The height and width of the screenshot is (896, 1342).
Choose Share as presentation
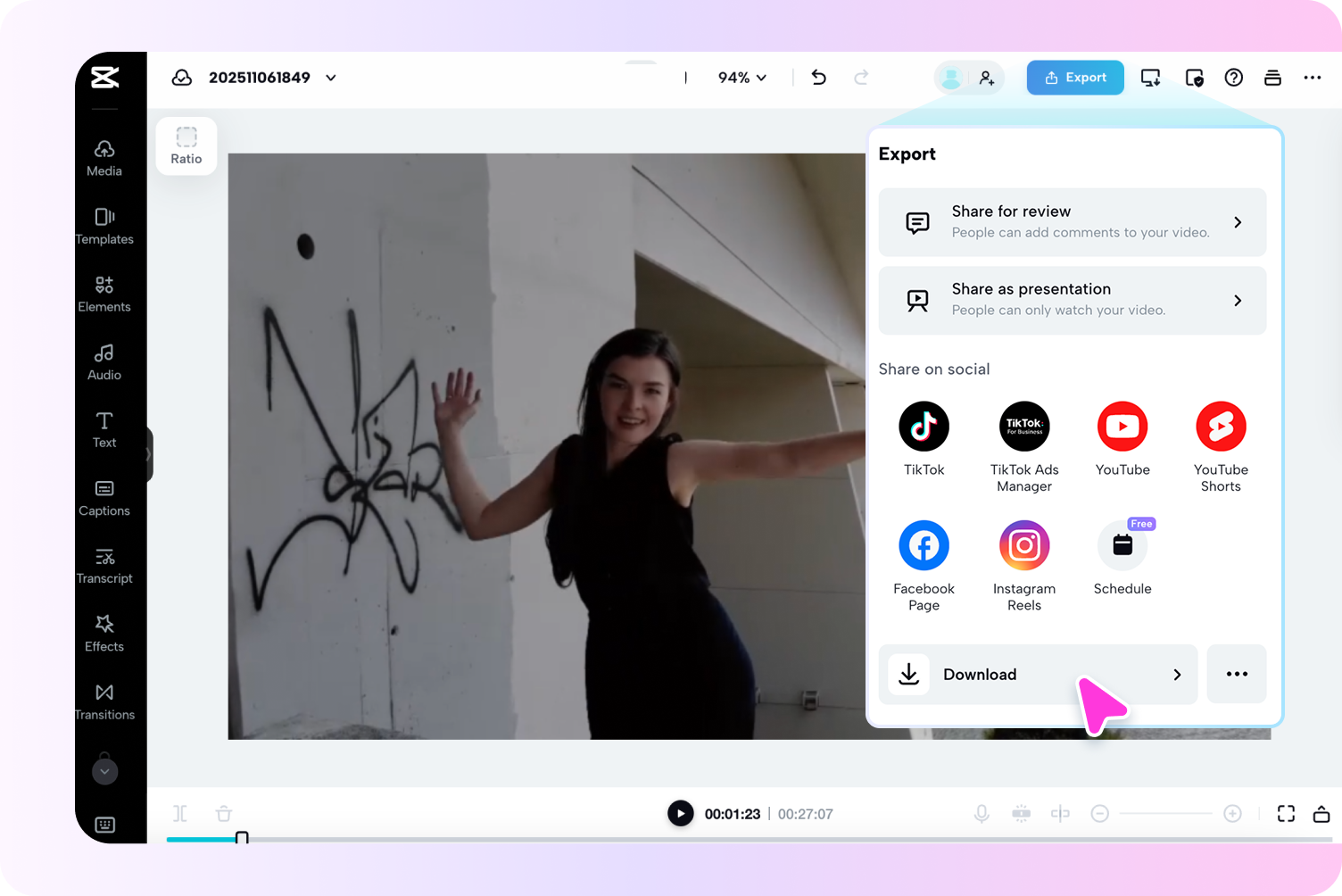point(1072,300)
